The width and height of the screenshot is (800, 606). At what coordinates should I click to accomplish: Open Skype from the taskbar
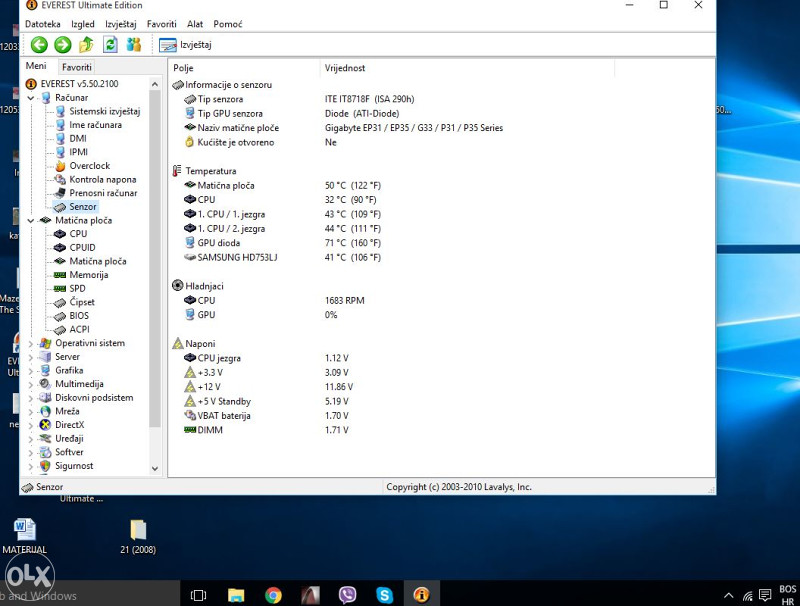point(385,595)
